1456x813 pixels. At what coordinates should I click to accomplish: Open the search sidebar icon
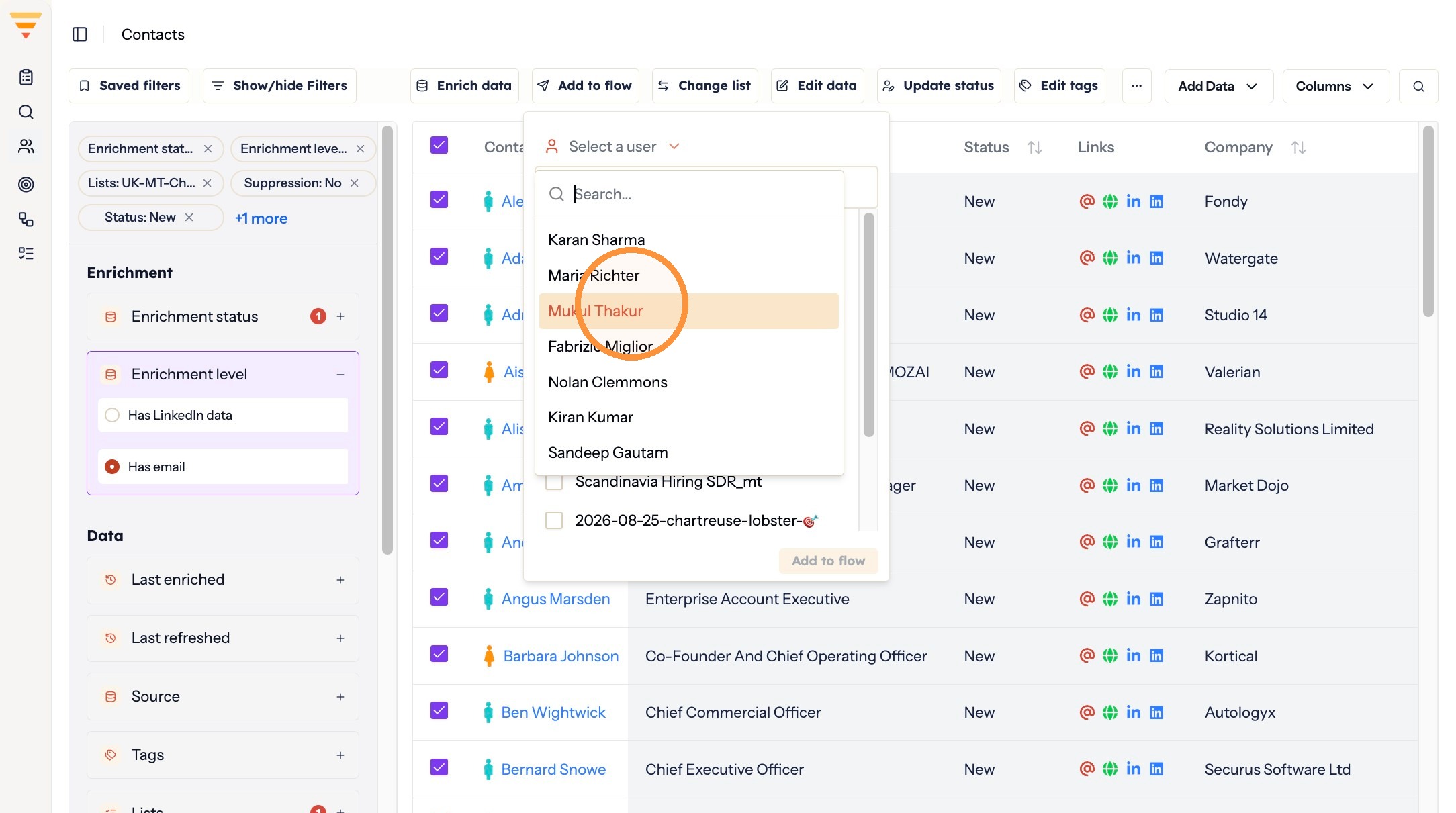(x=26, y=112)
